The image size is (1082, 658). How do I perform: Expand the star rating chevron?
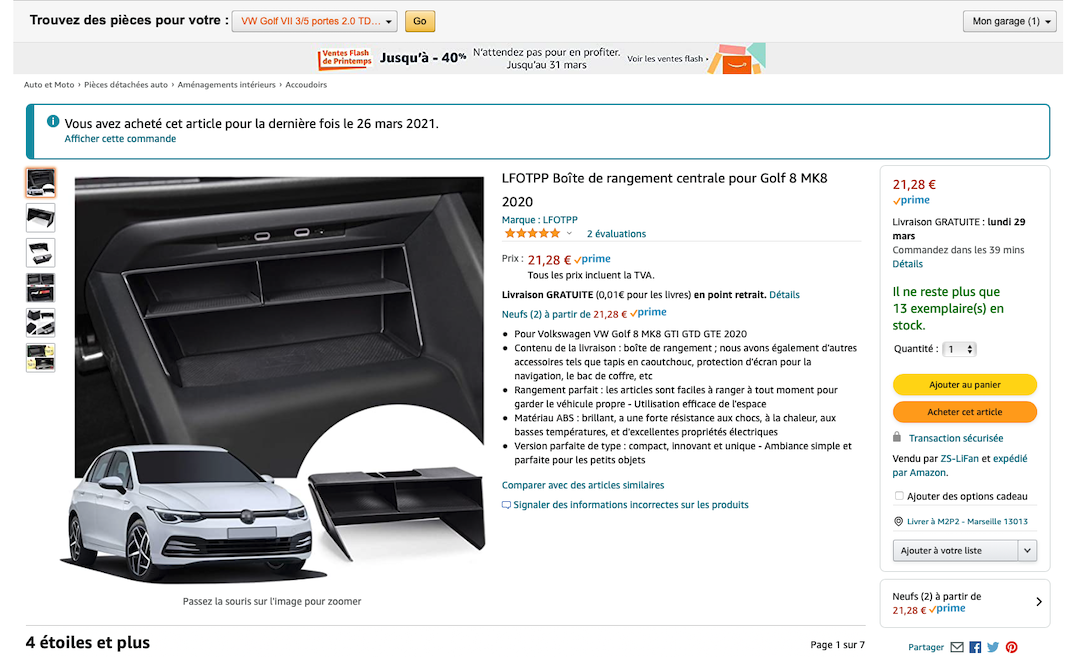[x=569, y=234]
